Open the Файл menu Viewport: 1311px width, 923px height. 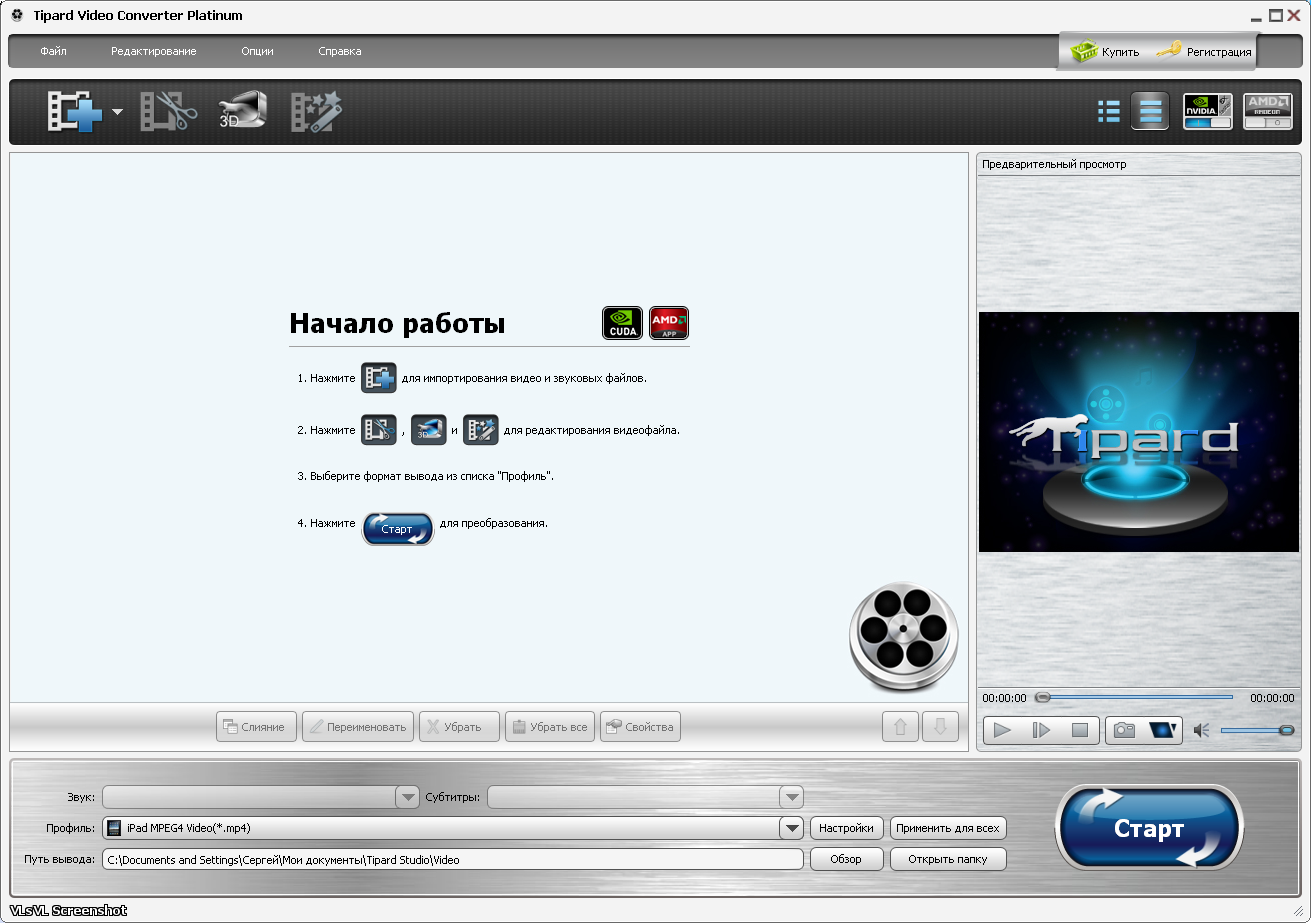tap(54, 51)
